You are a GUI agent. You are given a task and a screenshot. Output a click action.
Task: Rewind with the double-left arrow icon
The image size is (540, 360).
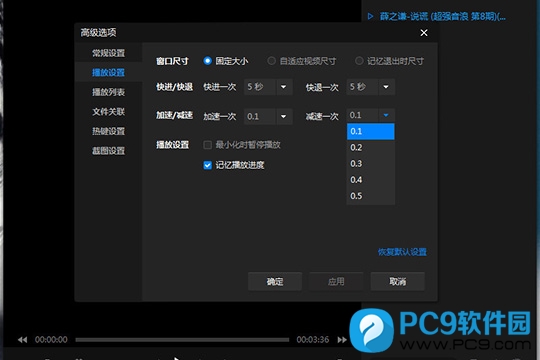22,340
